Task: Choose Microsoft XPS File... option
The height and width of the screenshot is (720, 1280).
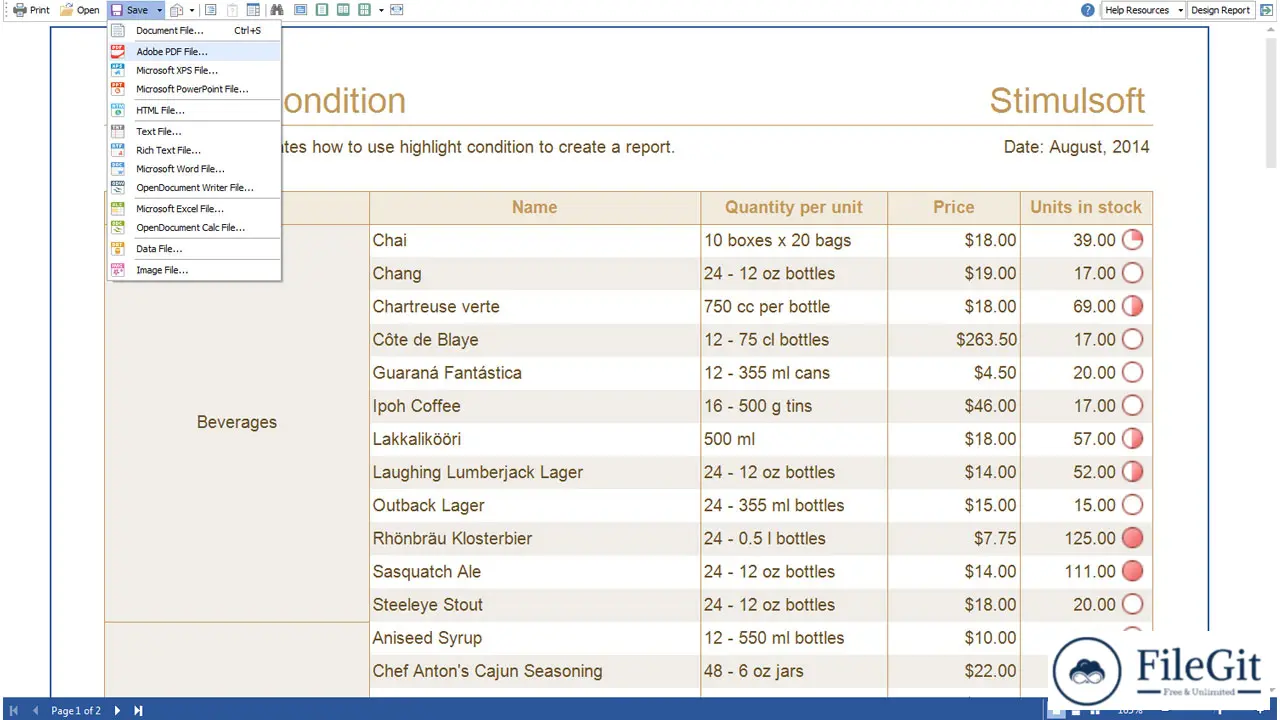Action: [195, 70]
